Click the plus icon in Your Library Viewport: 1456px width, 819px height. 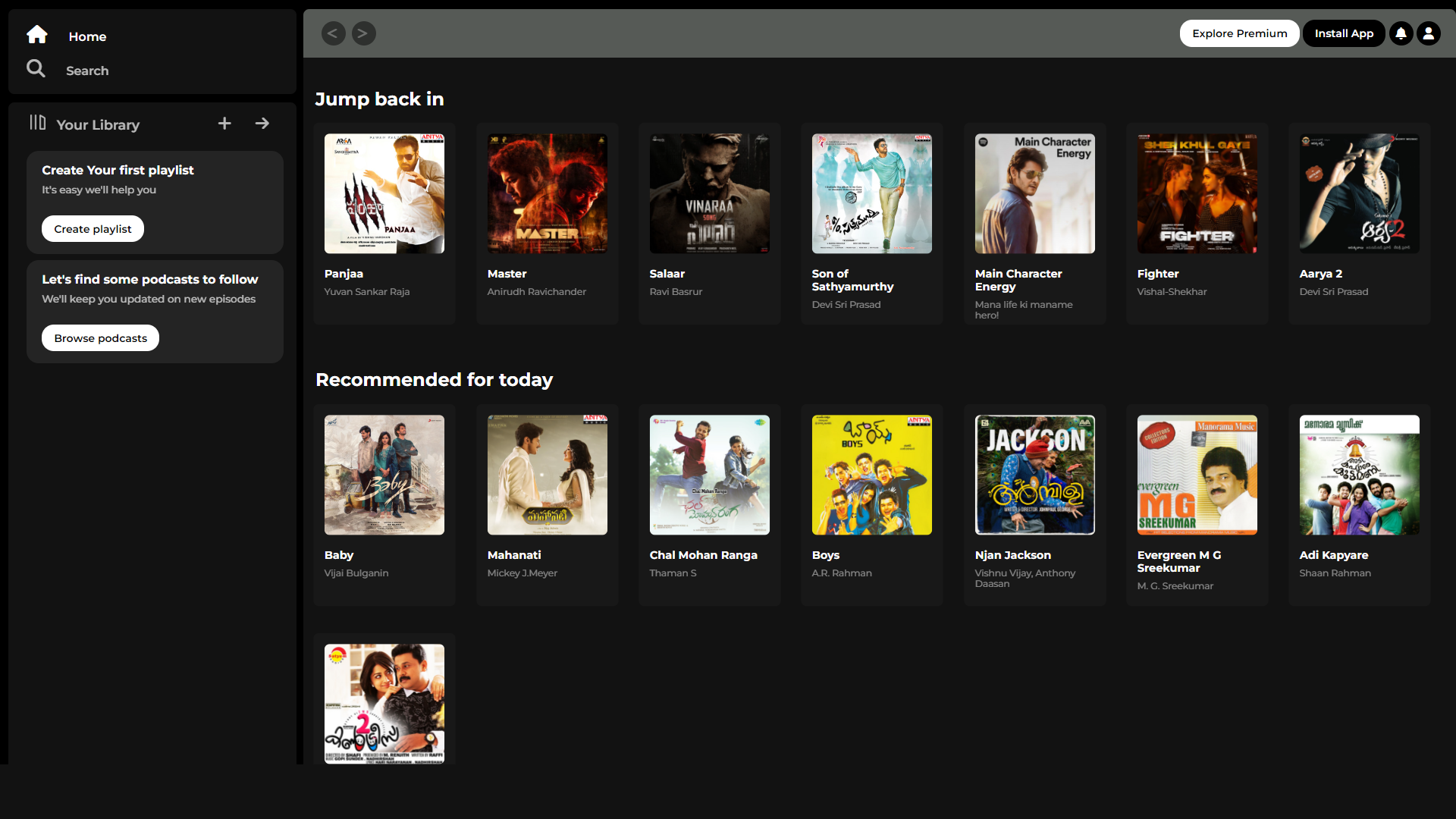point(224,124)
